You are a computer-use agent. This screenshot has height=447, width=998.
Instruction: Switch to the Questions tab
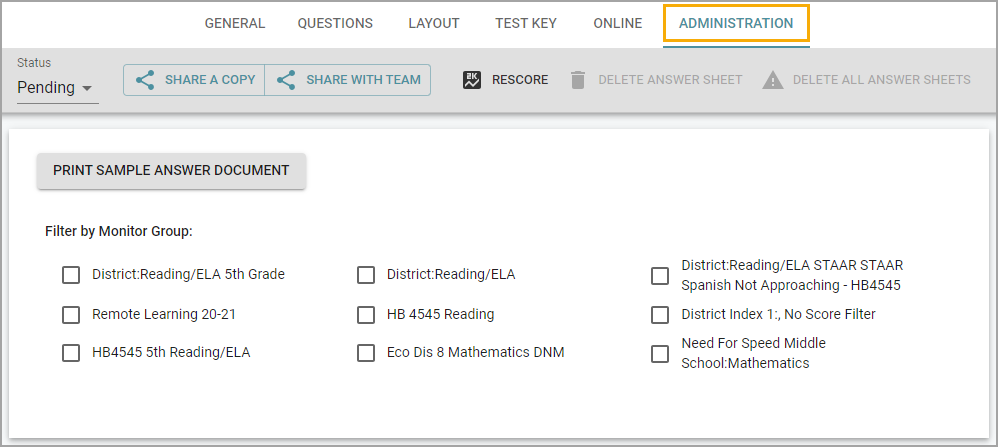click(x=335, y=24)
